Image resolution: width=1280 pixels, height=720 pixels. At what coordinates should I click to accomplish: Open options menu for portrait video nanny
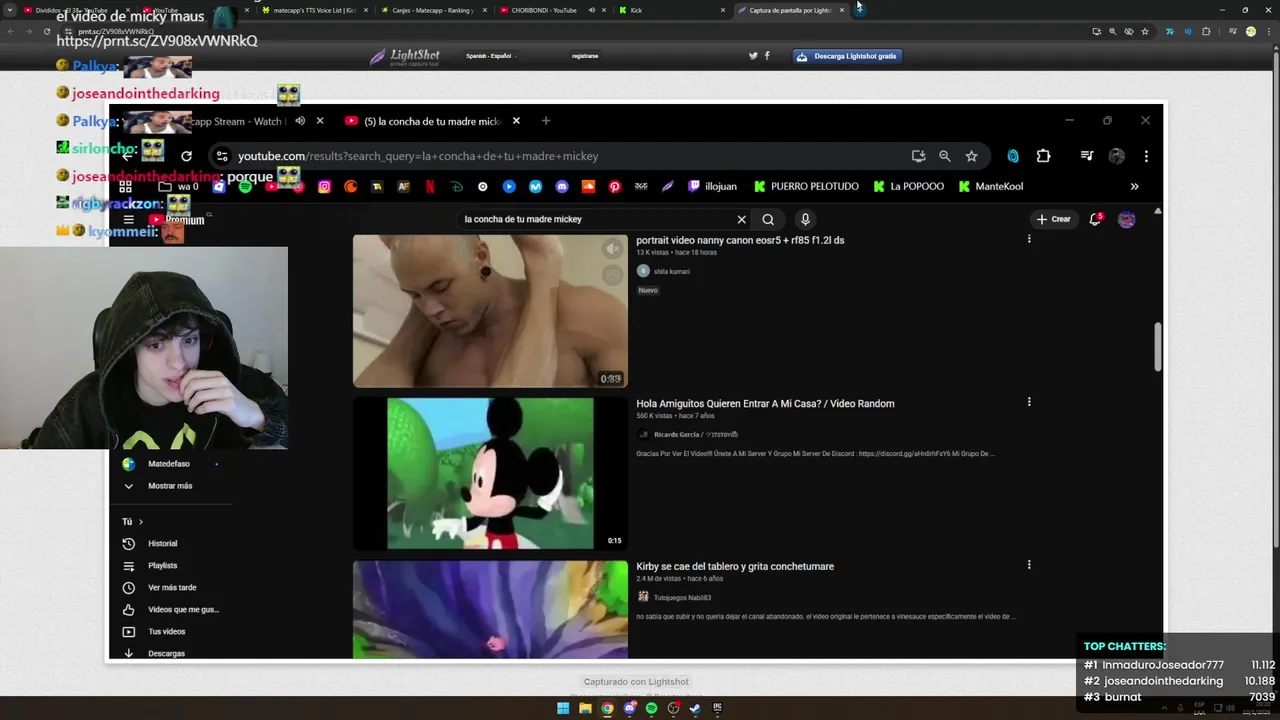pos(1029,239)
